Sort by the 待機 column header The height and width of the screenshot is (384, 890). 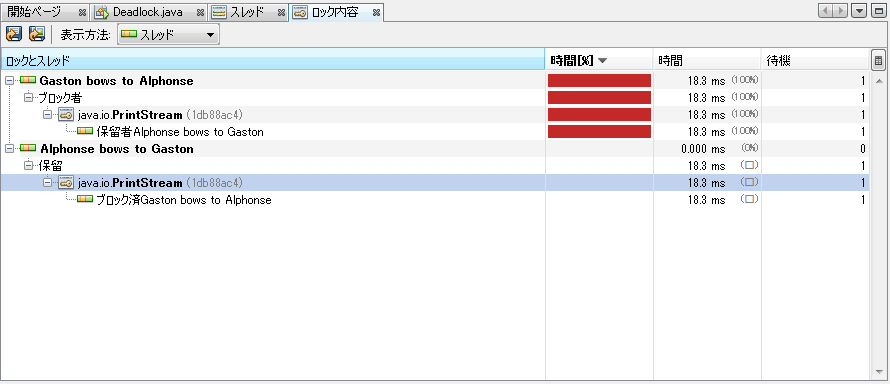pyautogui.click(x=815, y=60)
